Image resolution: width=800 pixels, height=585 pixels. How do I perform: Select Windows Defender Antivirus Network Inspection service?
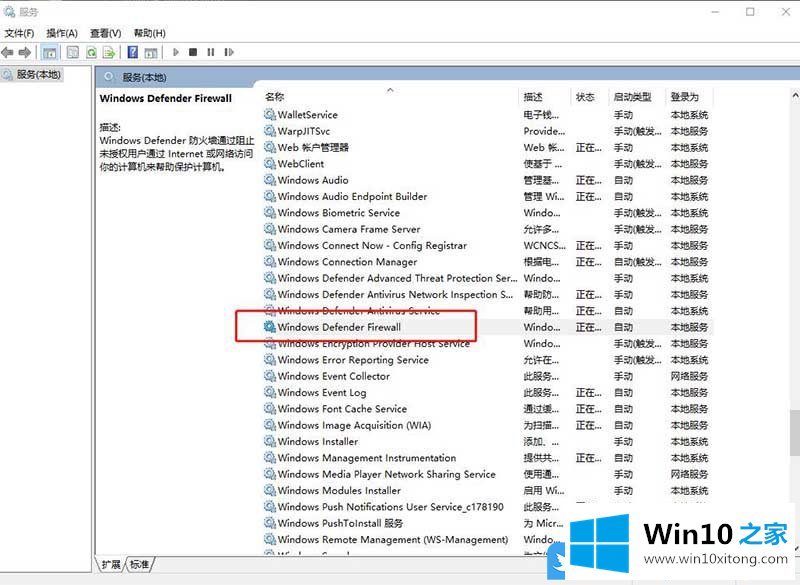click(487, 294)
